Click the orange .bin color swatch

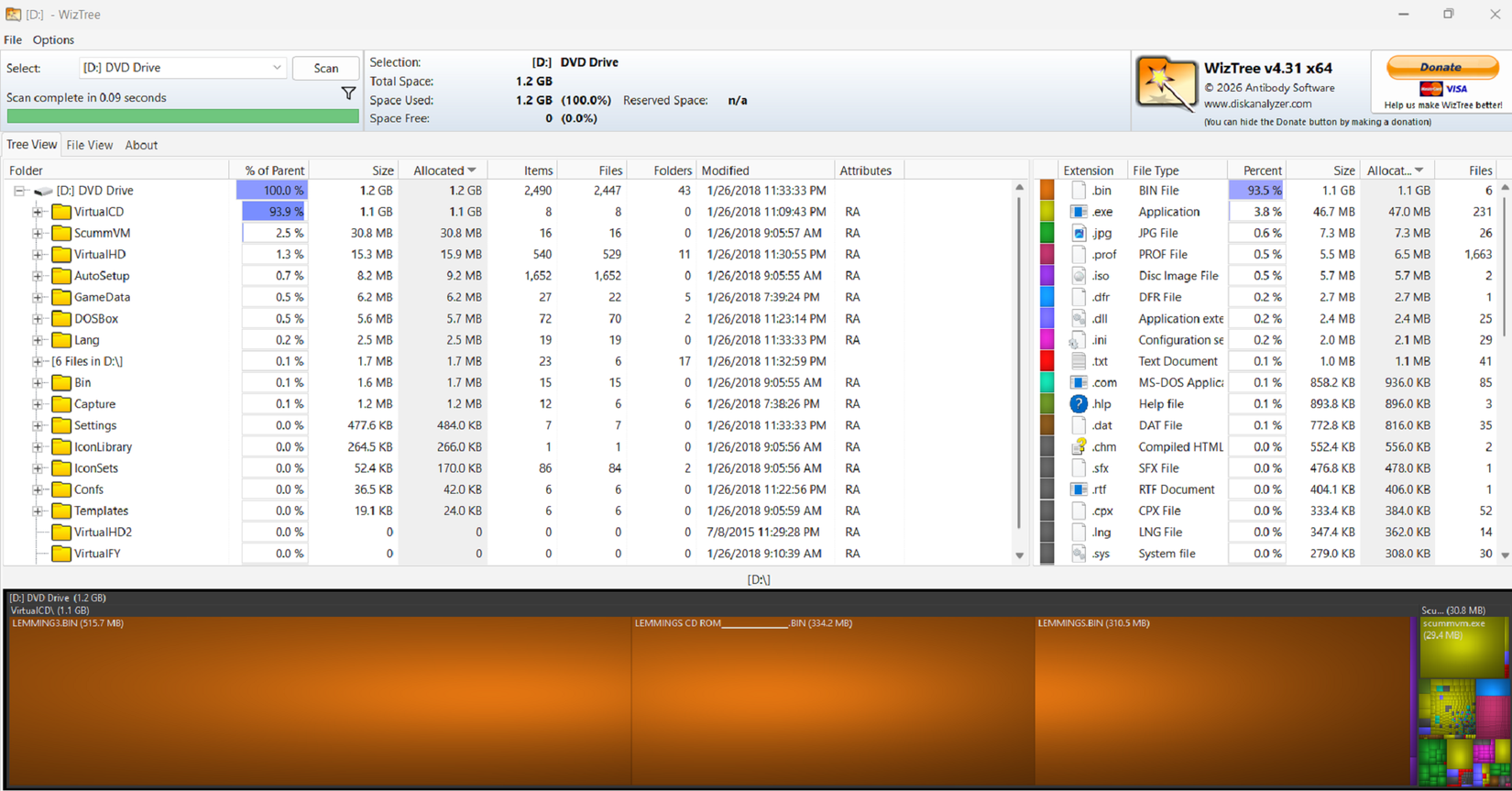click(1046, 191)
